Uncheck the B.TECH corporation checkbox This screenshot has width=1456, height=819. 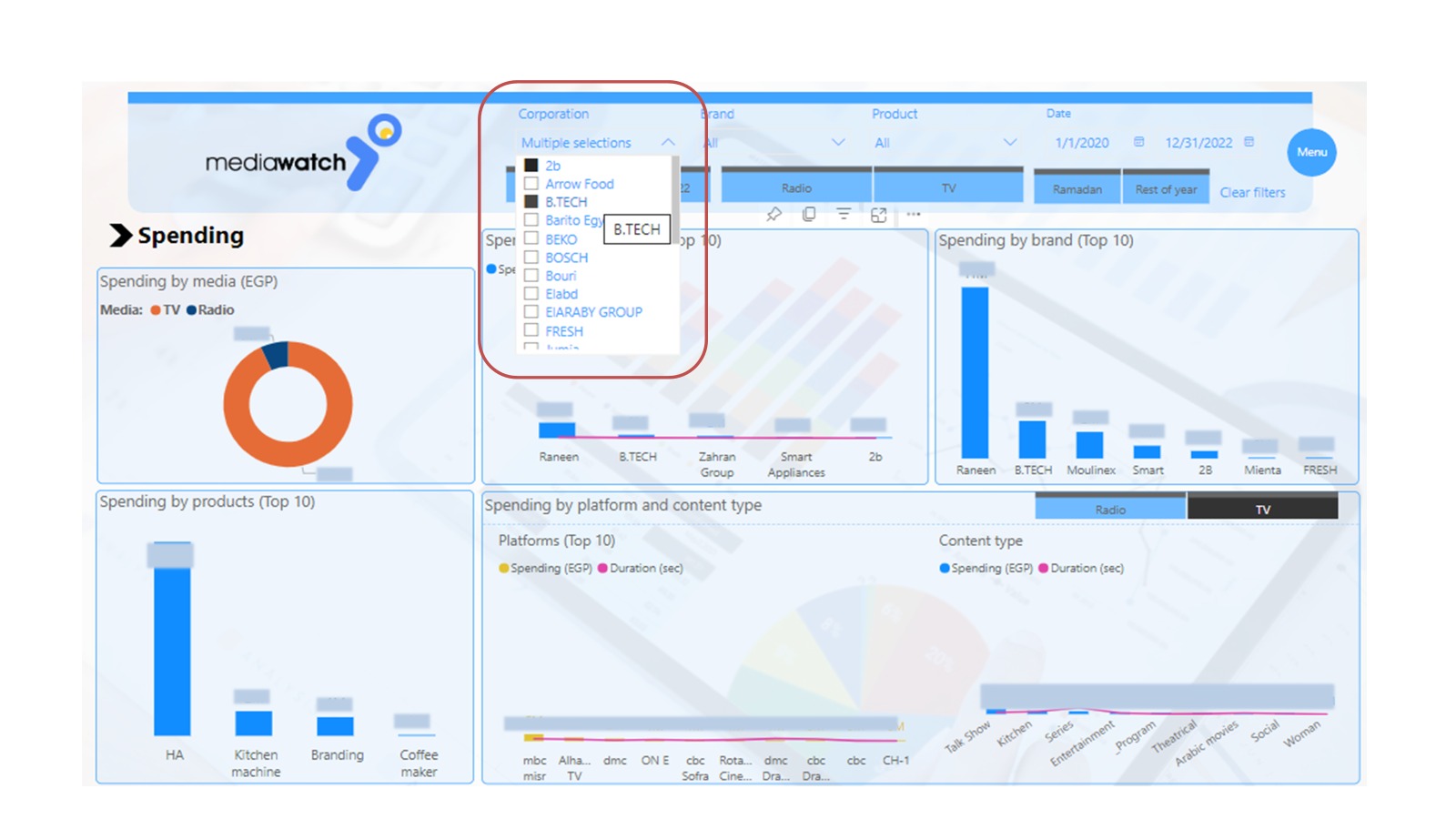click(531, 202)
